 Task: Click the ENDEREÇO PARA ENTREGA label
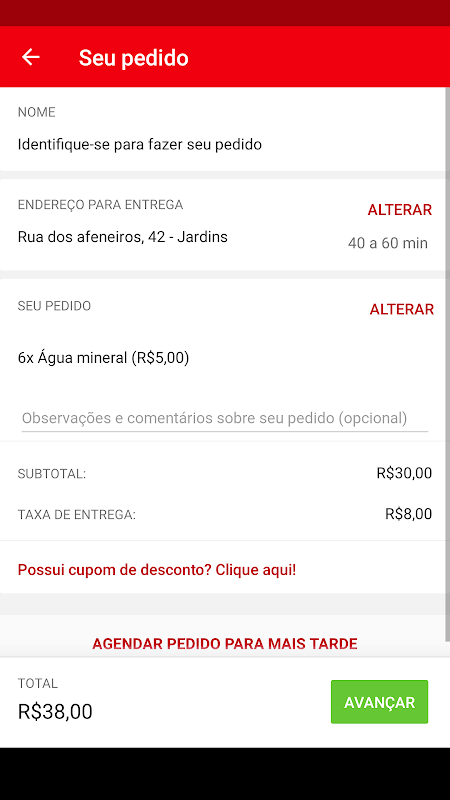point(101,205)
